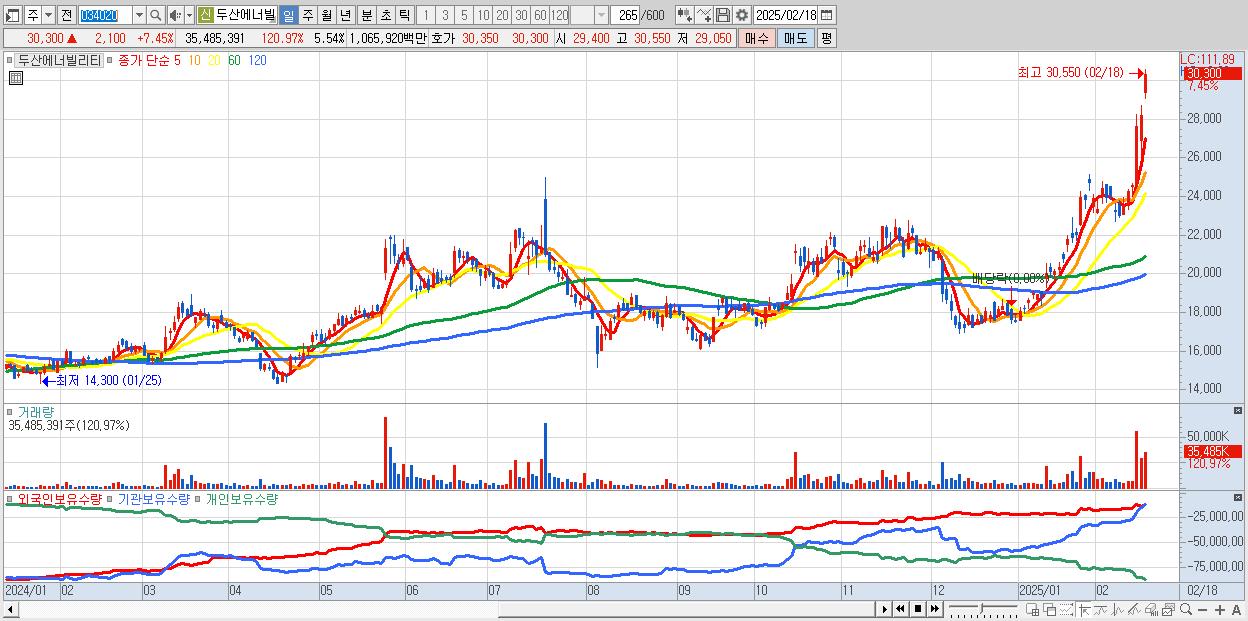Click the add chart region icon
Viewport: 1248px width, 621px height.
[1033, 609]
